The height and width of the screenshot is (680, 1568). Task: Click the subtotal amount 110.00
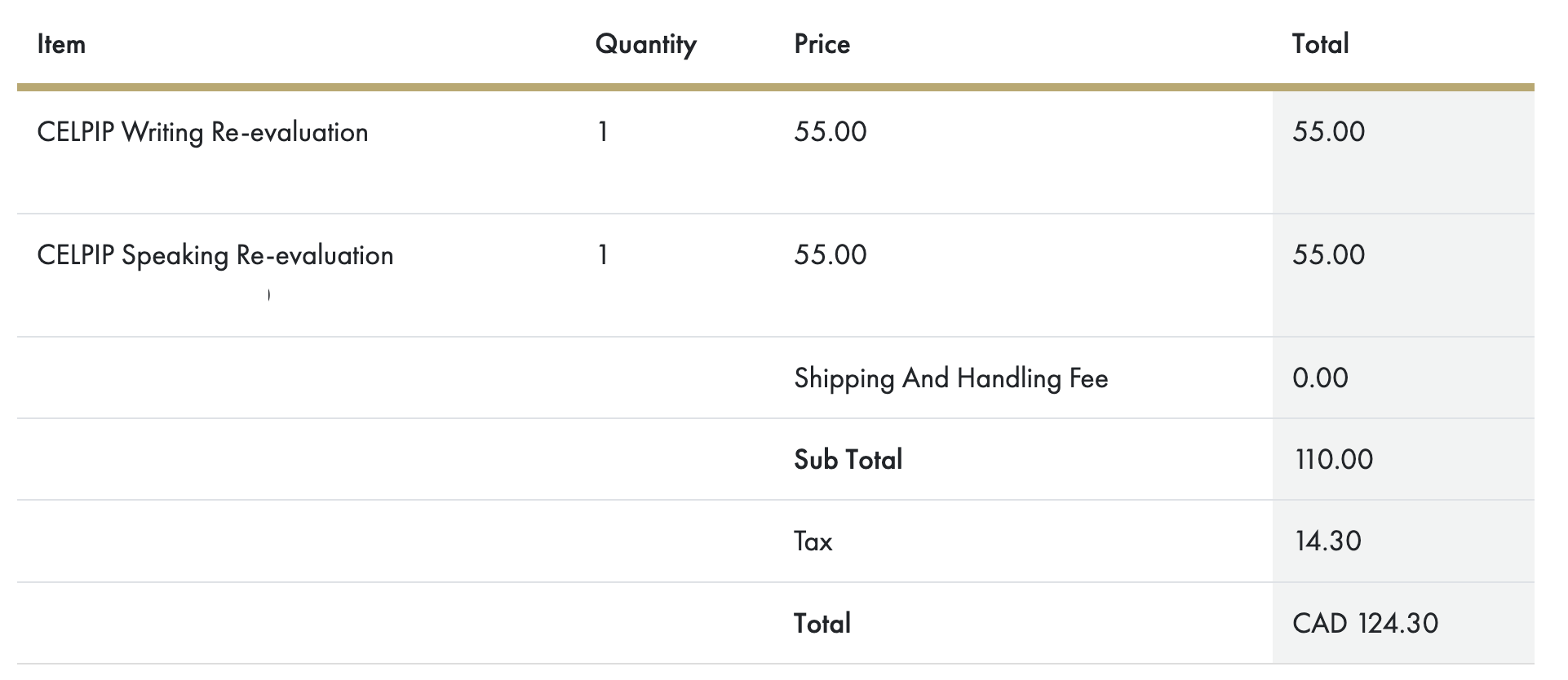coord(1333,460)
